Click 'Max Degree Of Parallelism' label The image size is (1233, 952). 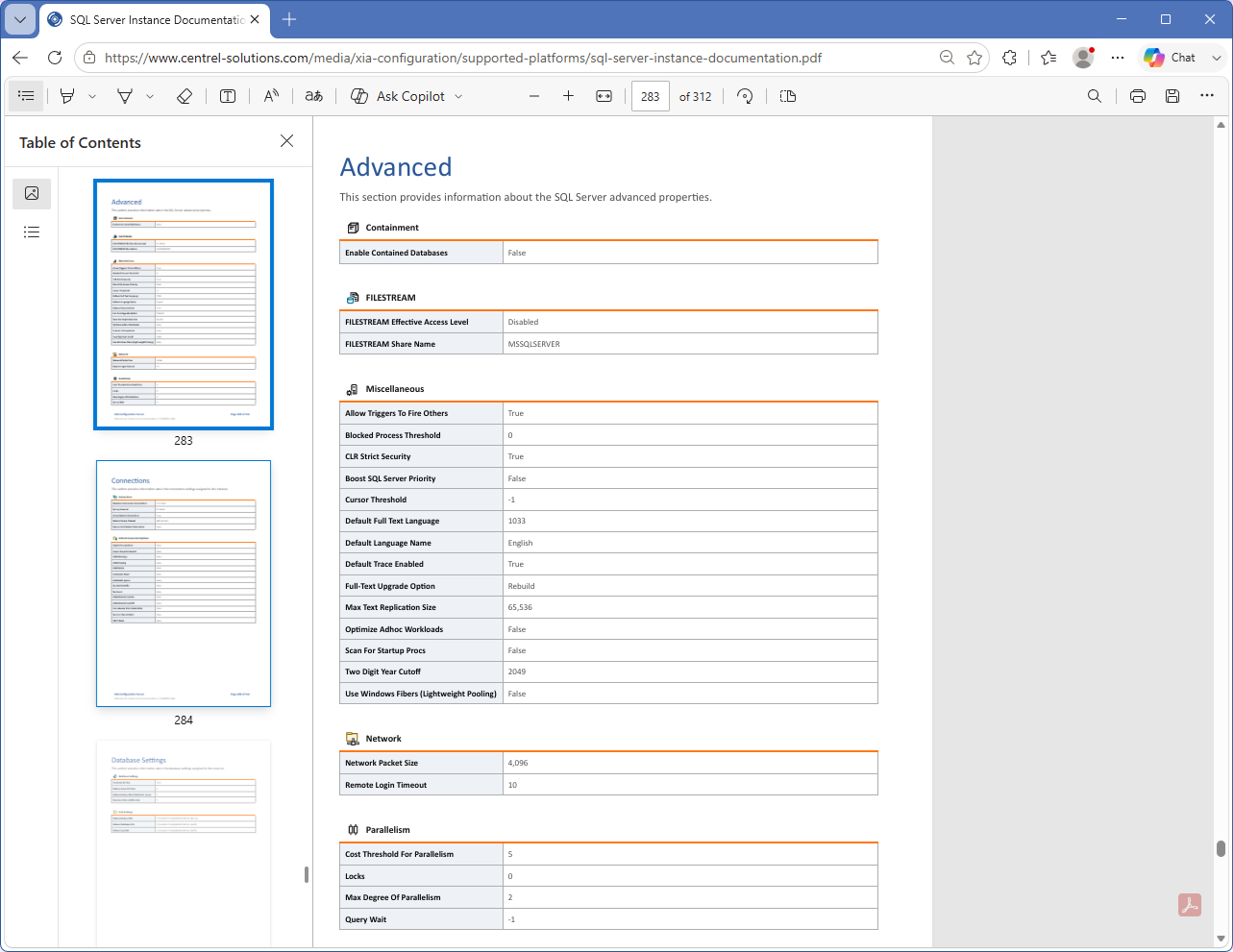[393, 897]
